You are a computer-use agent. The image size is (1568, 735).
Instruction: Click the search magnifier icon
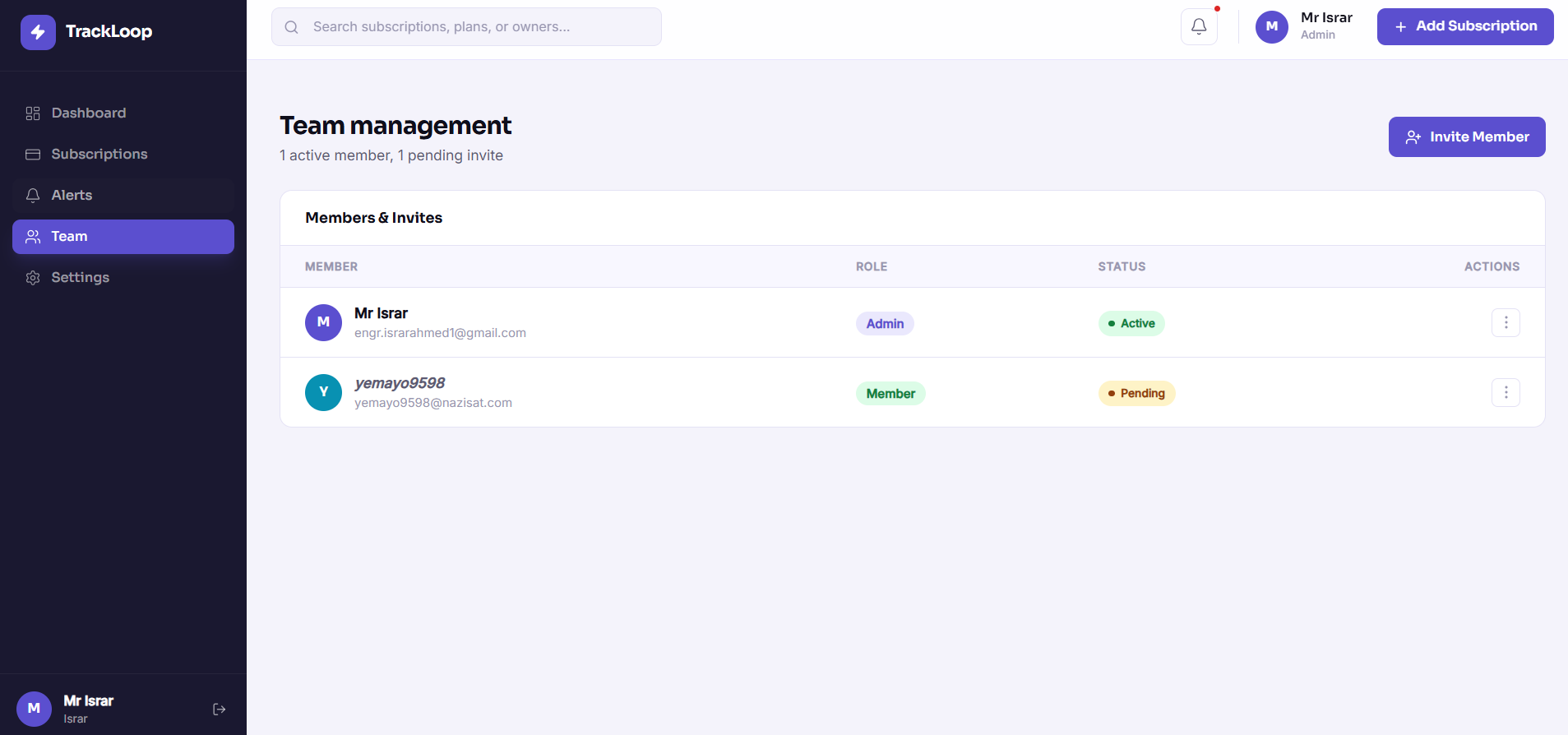pyautogui.click(x=291, y=27)
